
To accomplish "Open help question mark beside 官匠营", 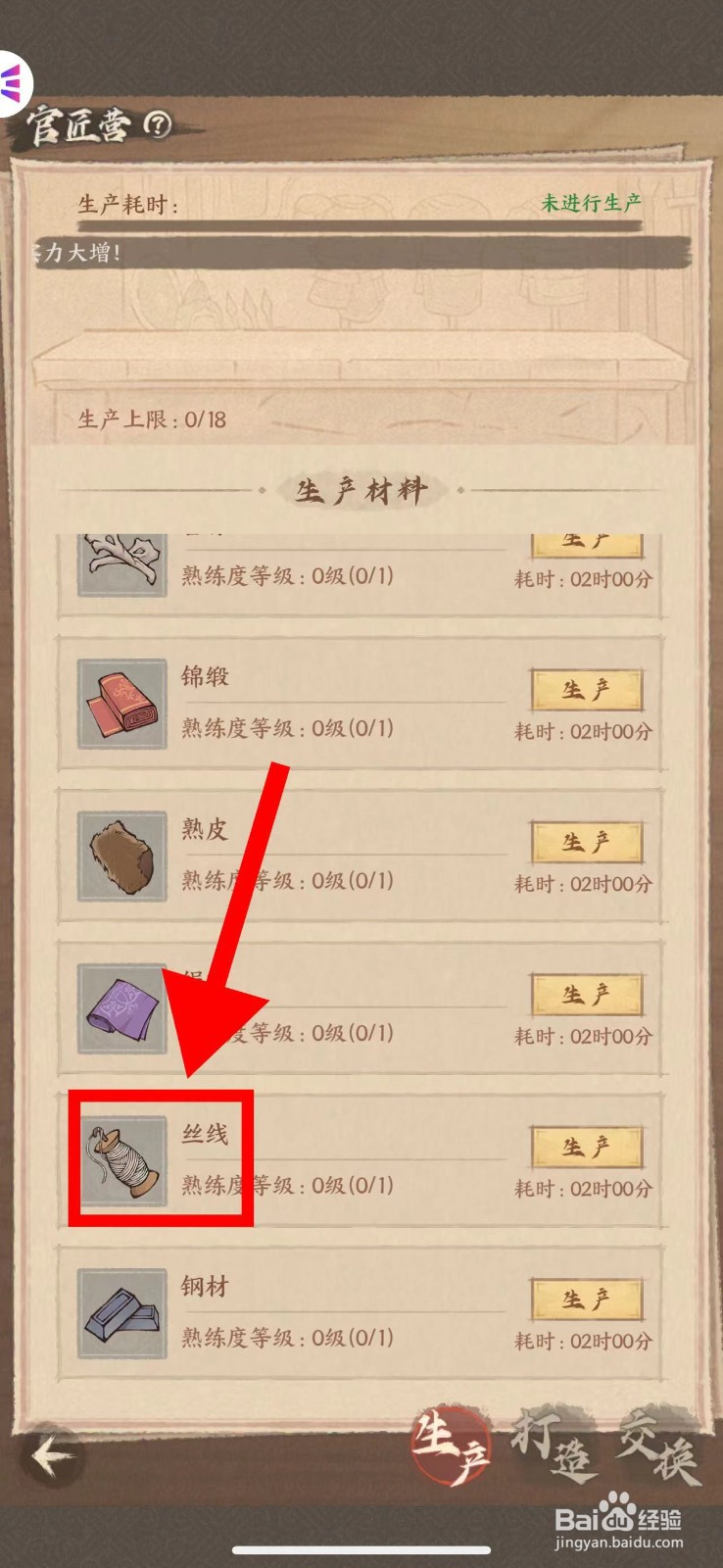I will point(158,124).
